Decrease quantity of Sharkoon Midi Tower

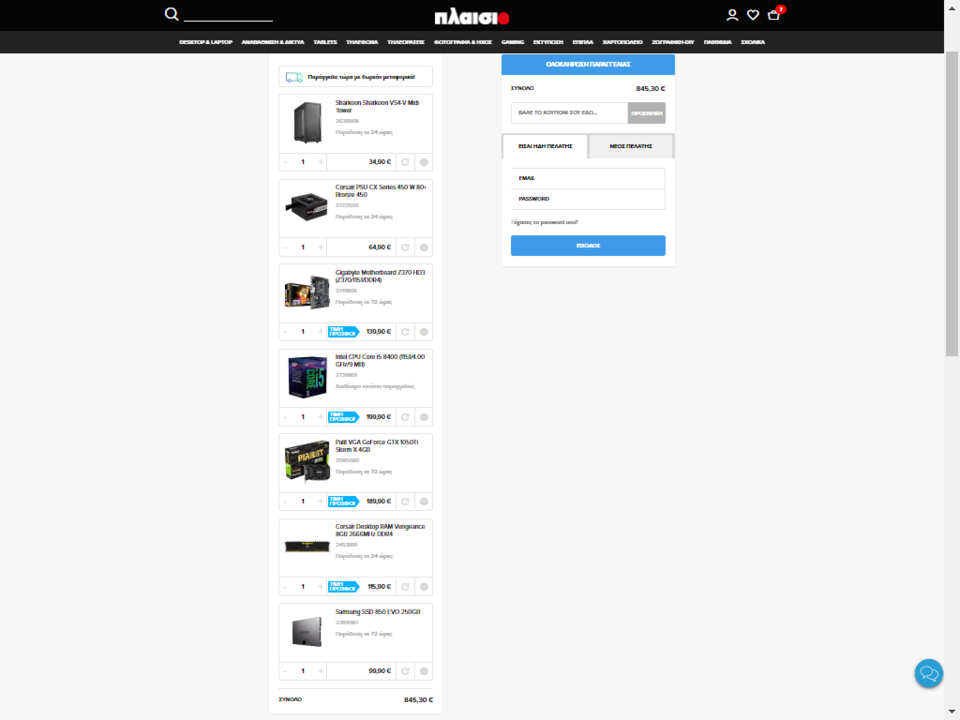tap(285, 162)
